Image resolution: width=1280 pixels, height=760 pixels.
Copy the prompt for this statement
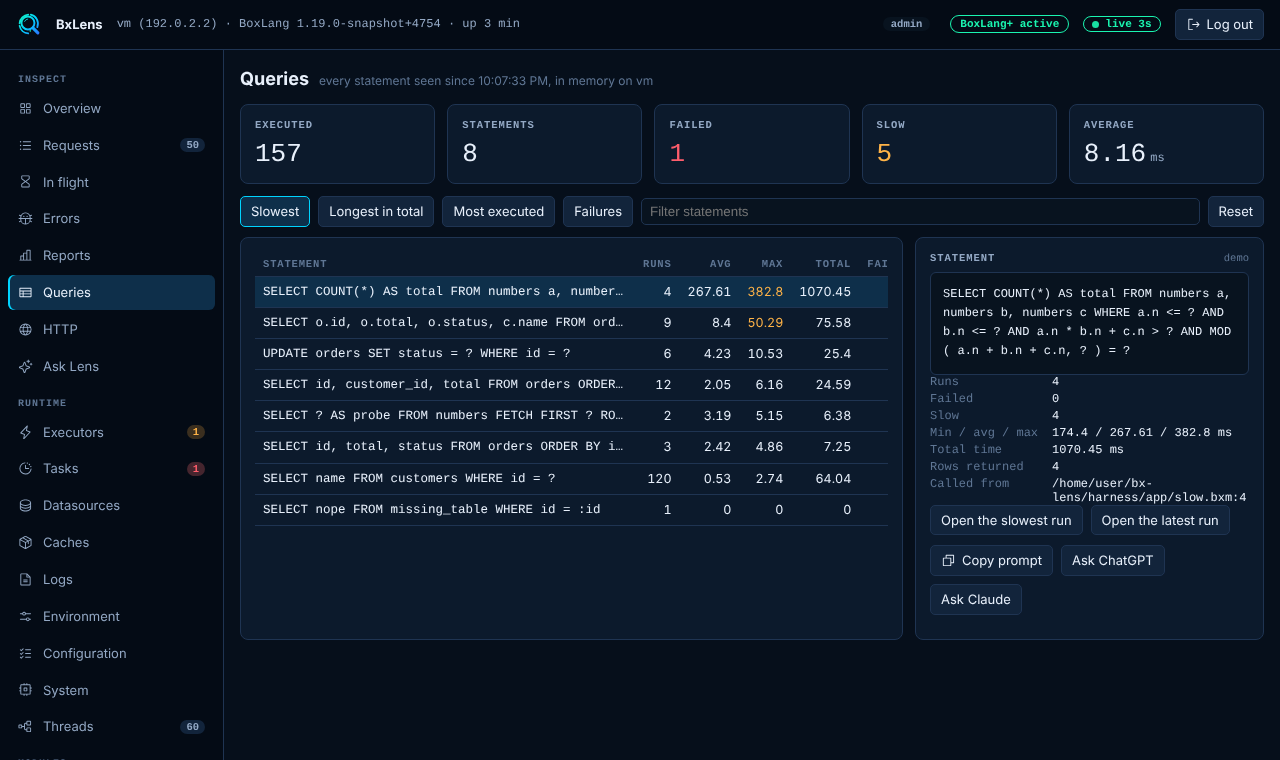coord(991,560)
